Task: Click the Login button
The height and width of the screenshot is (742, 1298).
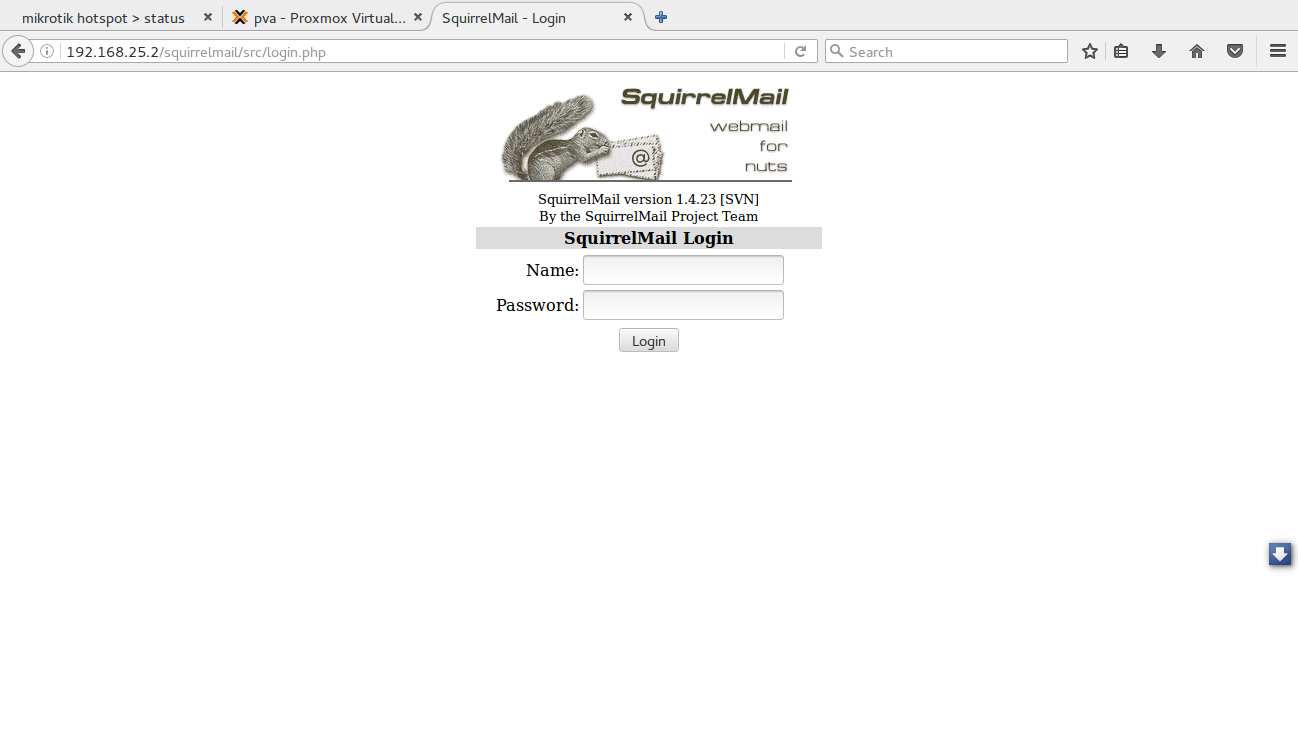Action: 649,341
